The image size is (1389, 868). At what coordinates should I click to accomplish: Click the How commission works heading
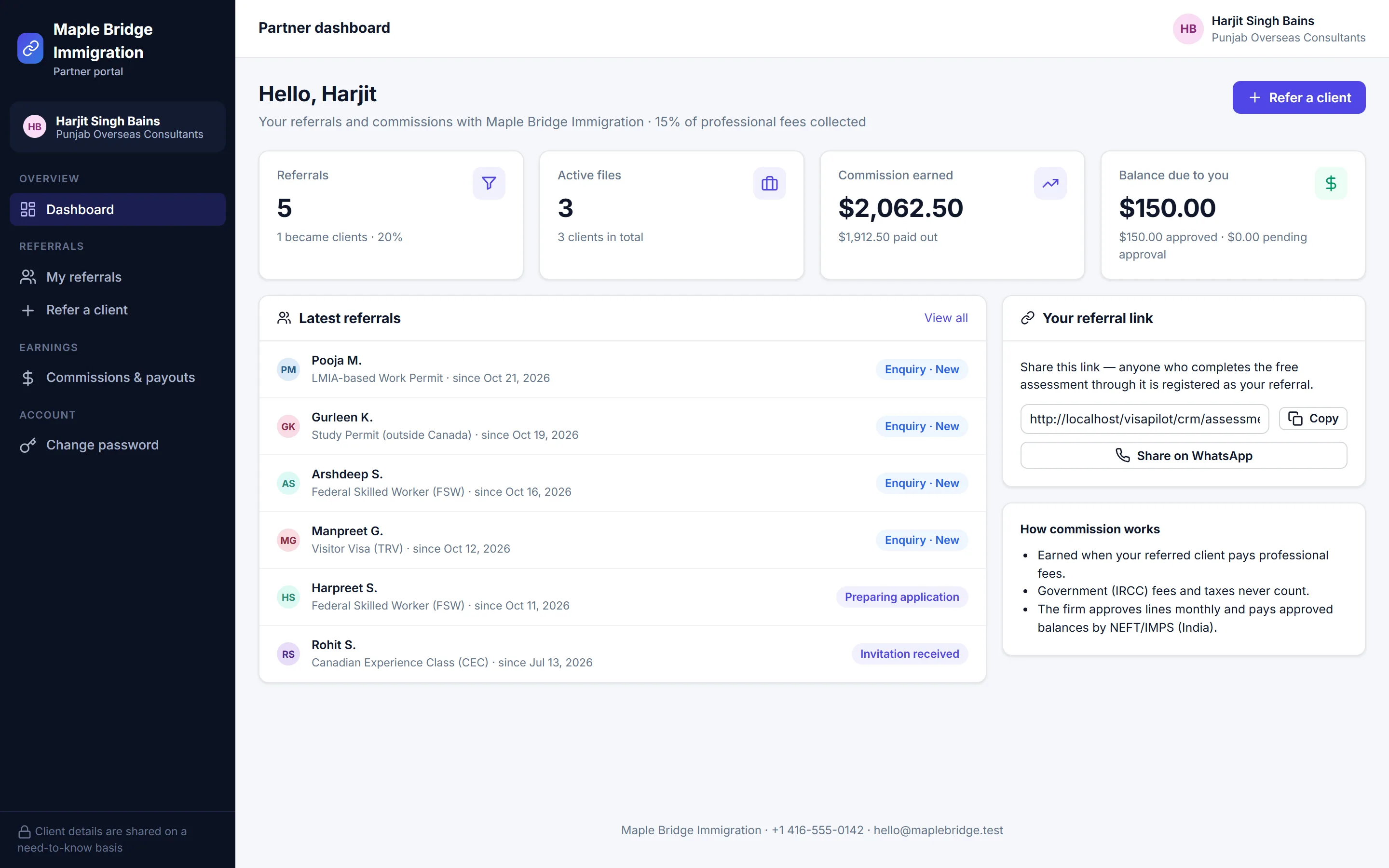1089,529
